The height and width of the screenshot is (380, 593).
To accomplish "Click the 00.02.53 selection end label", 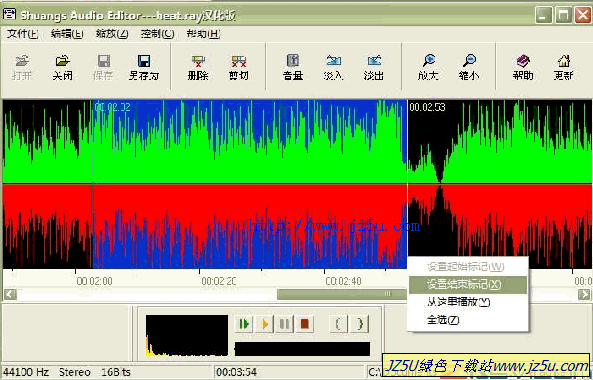I will tap(427, 107).
